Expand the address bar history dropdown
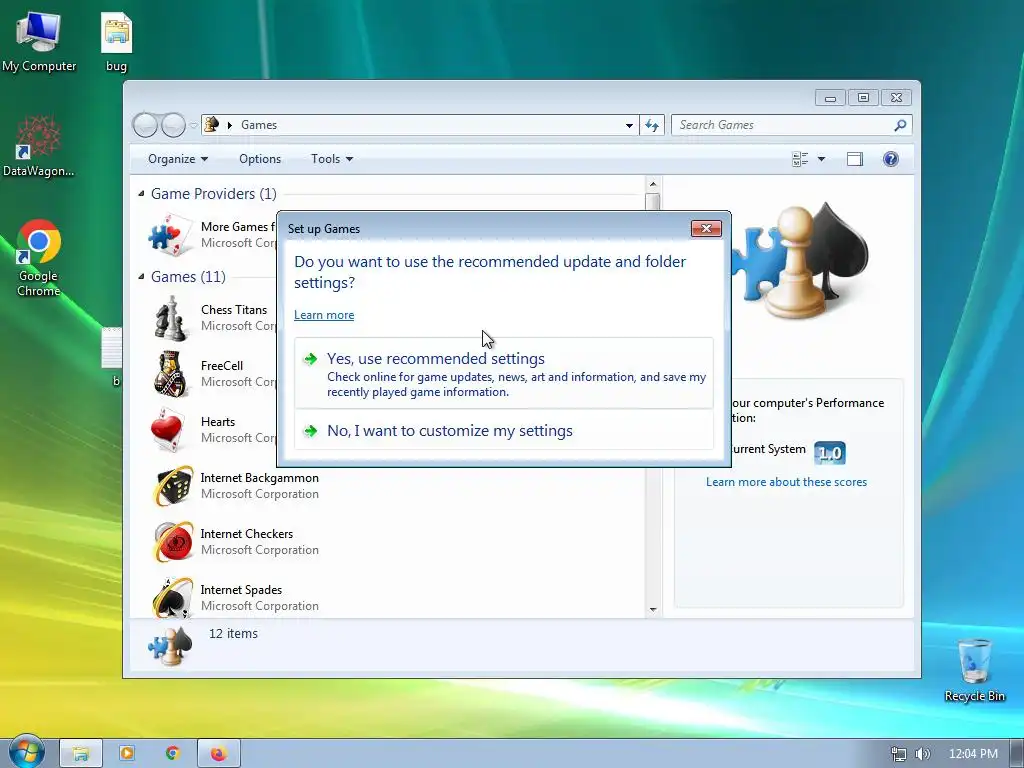 [629, 125]
